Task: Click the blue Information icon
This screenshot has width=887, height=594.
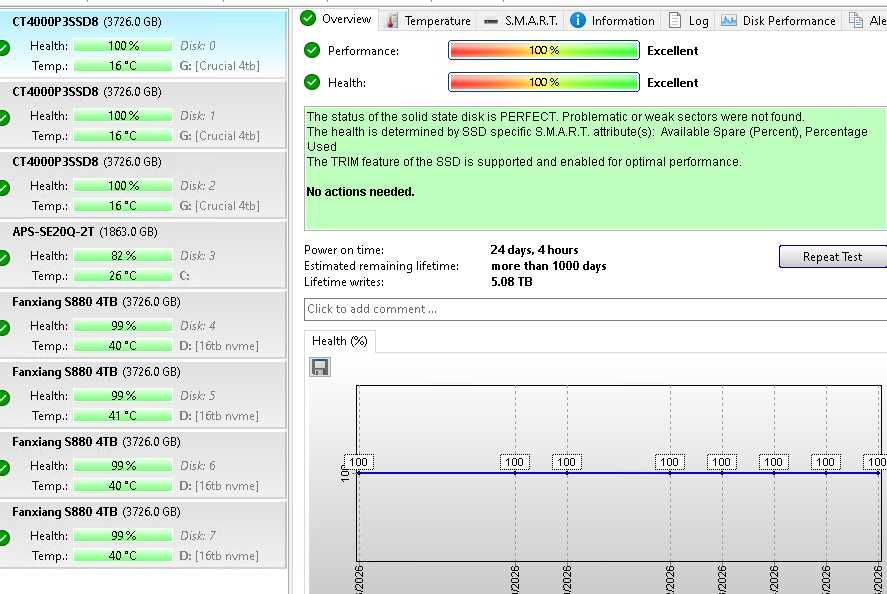Action: coord(578,20)
